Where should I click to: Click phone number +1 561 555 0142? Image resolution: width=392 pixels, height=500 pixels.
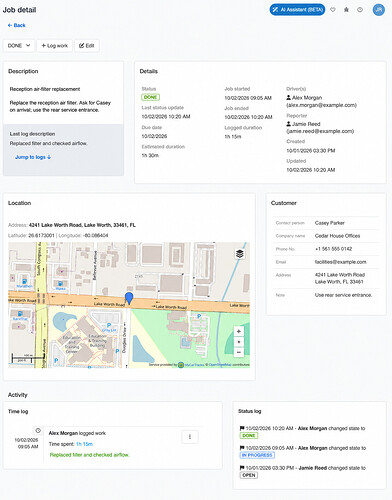pos(333,249)
